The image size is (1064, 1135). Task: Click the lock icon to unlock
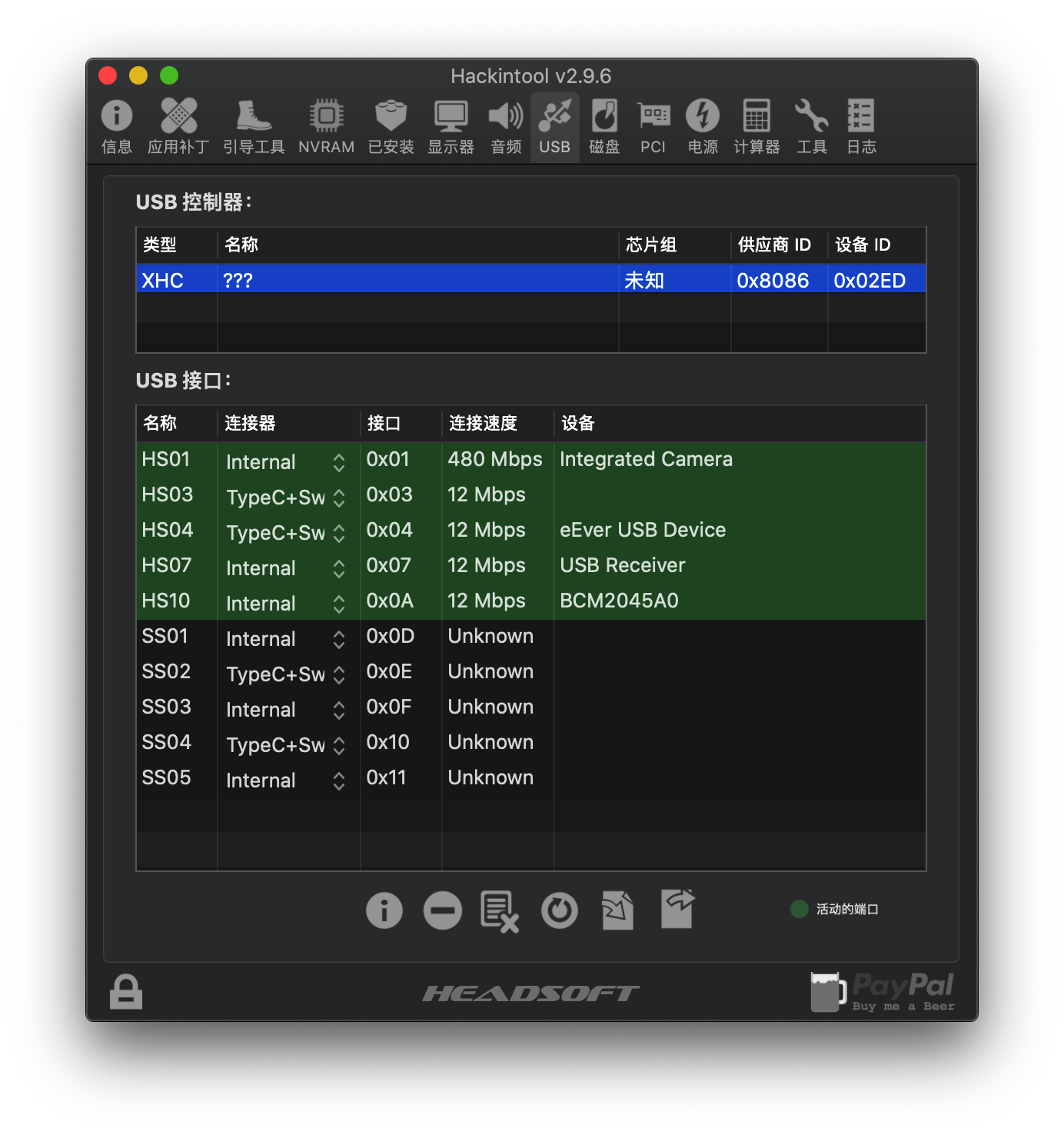[126, 991]
